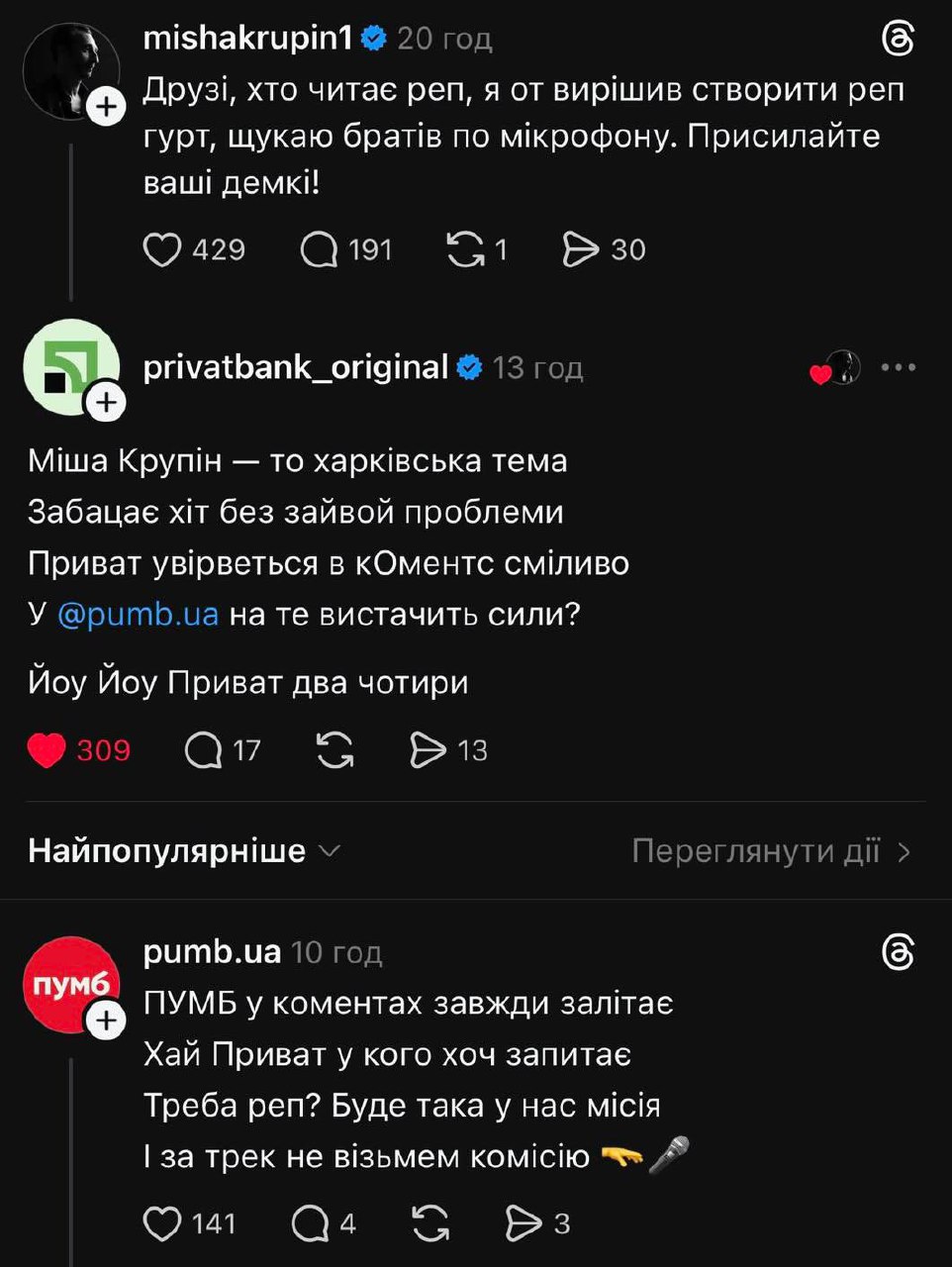Follow mishakrupin1 via plus badge

pos(106,107)
